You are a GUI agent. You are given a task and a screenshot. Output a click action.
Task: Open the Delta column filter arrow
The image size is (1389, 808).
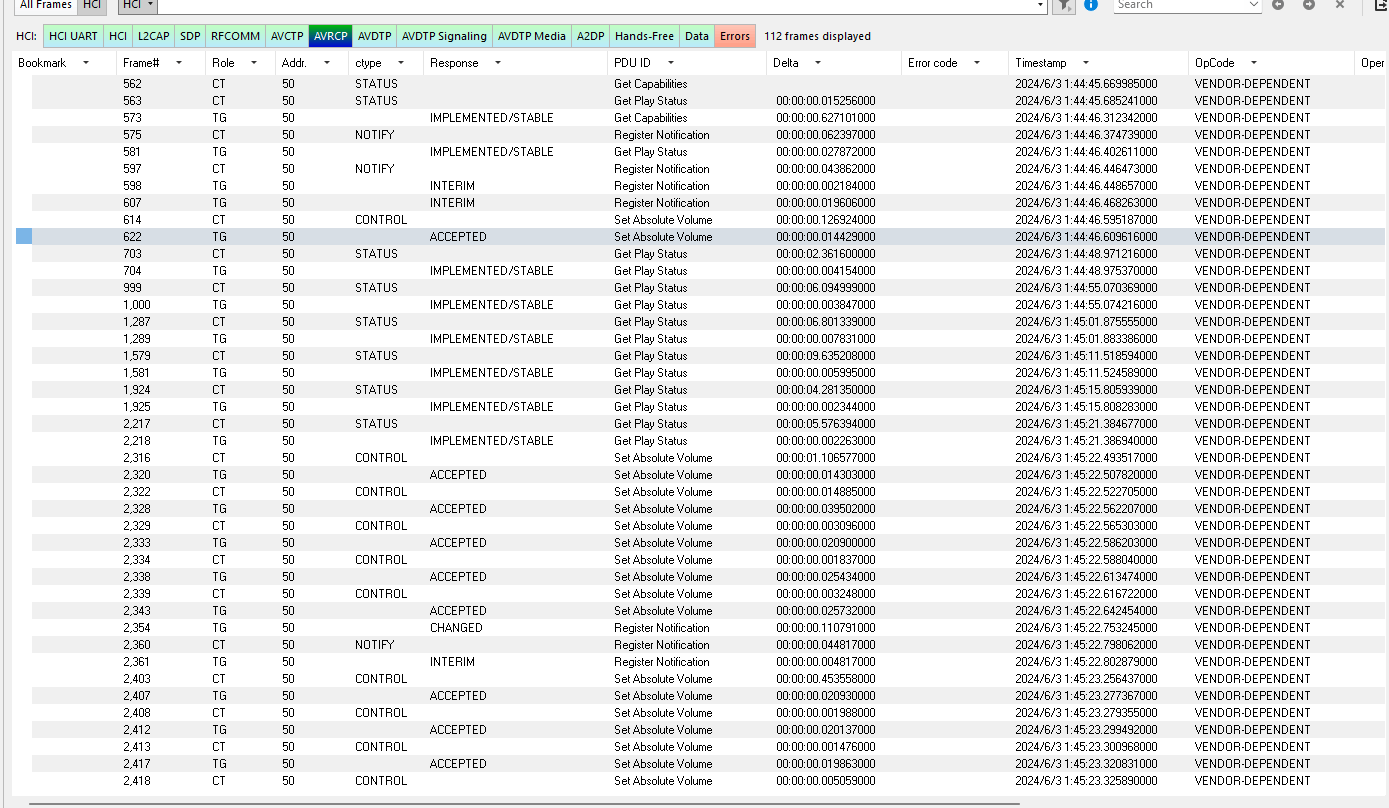[817, 63]
